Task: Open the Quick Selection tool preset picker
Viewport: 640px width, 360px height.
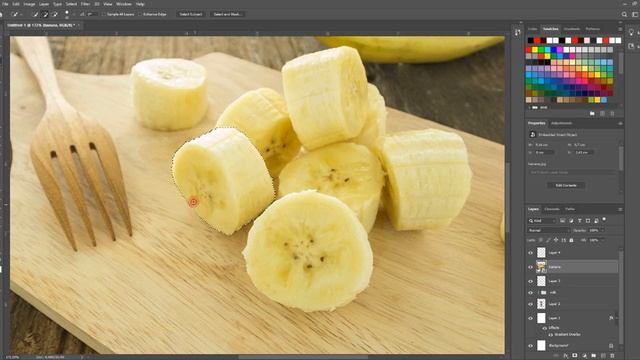Action: [16, 14]
